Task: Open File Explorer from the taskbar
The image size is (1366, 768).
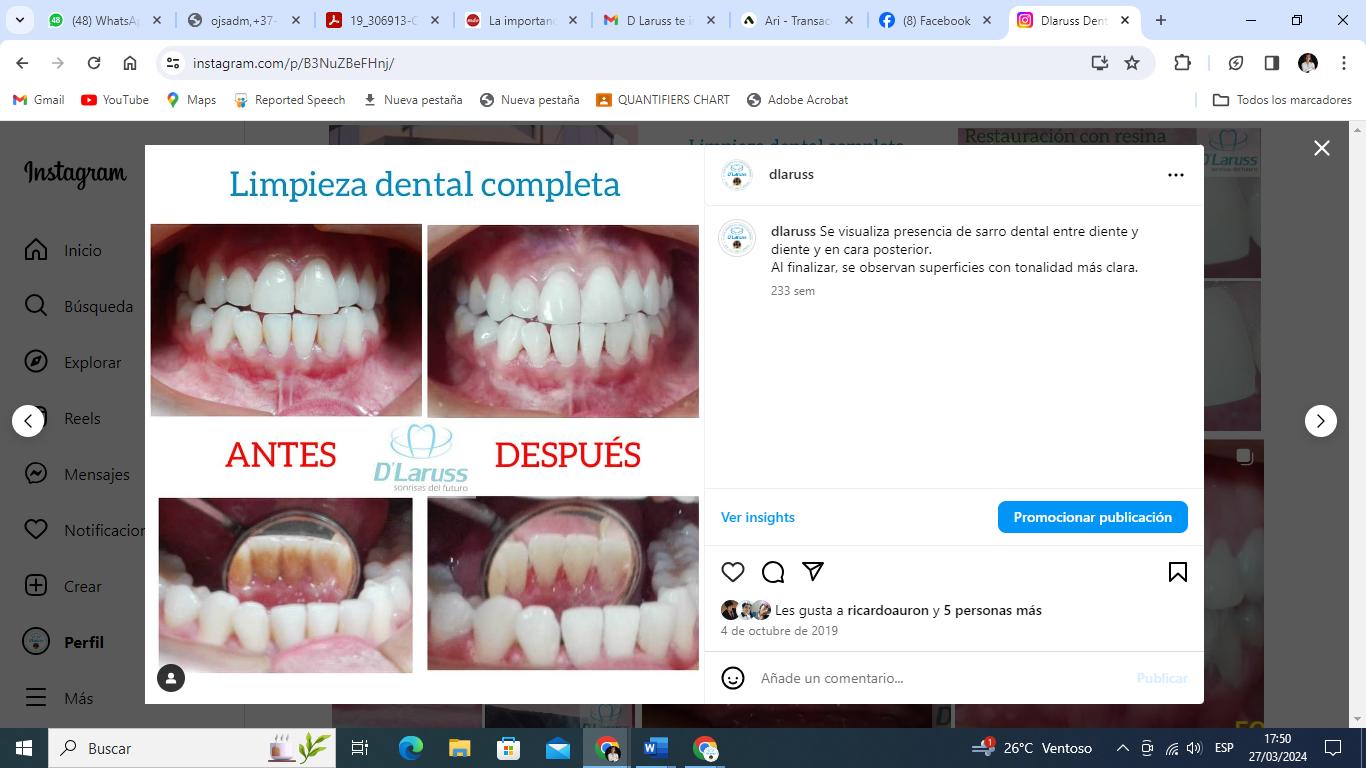Action: click(459, 748)
